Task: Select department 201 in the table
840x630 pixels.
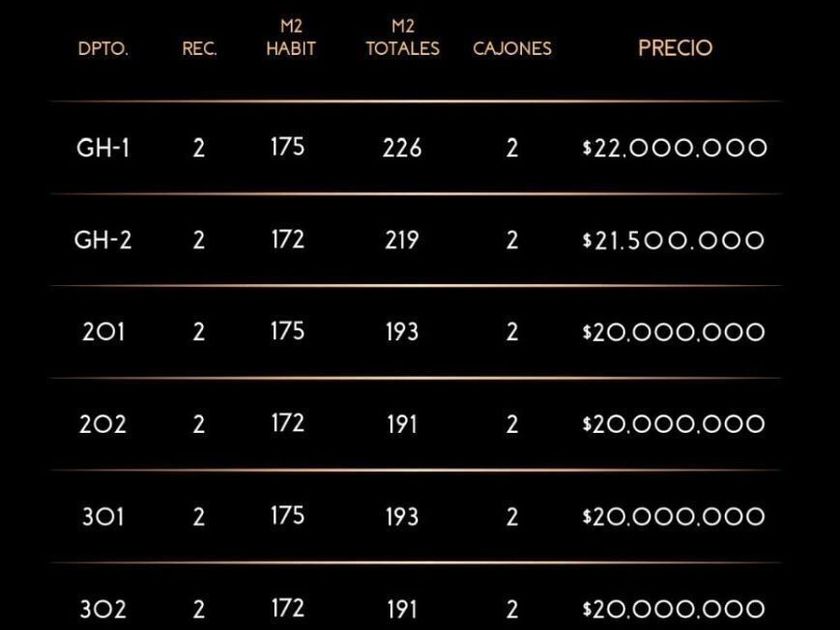Action: (103, 332)
